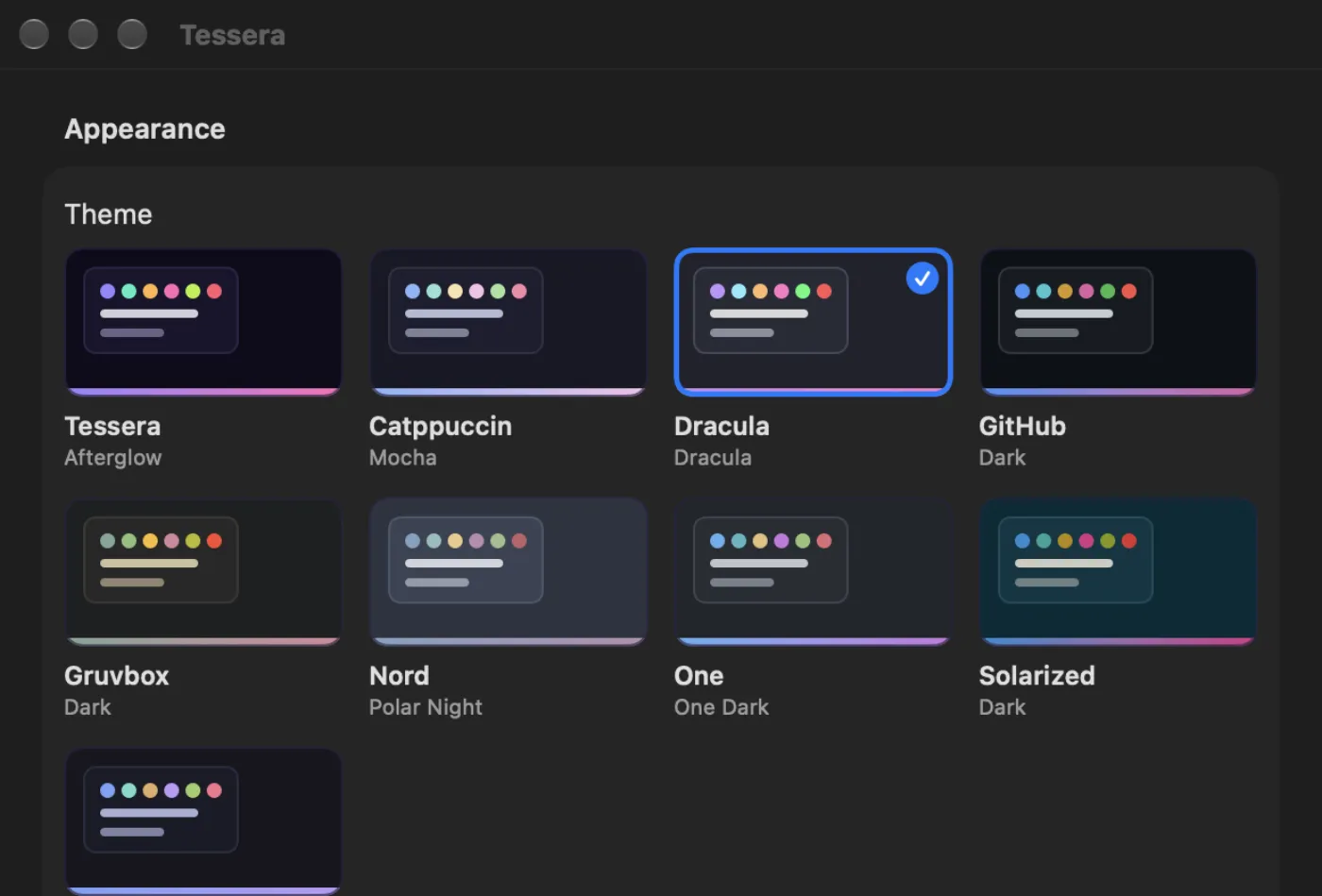Zoom the Tessera window with the third title-bar button
This screenshot has width=1322, height=896.
[x=132, y=34]
